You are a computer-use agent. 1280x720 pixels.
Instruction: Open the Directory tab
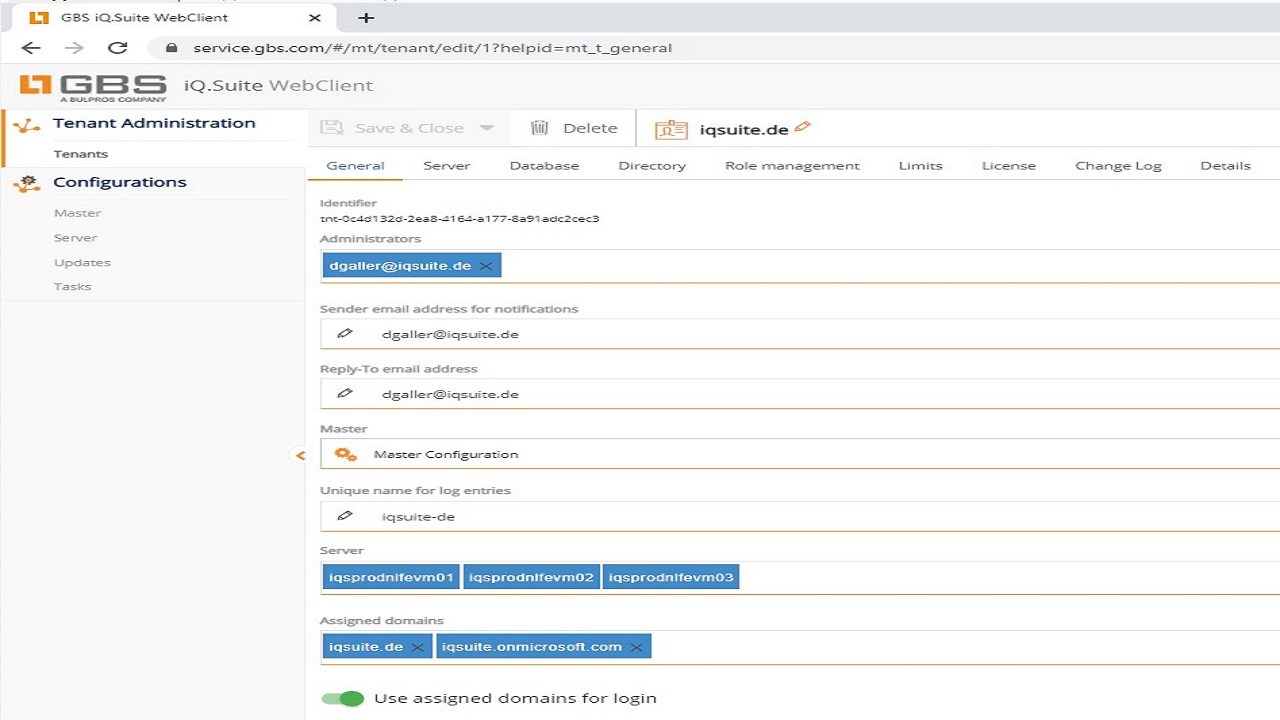tap(652, 166)
